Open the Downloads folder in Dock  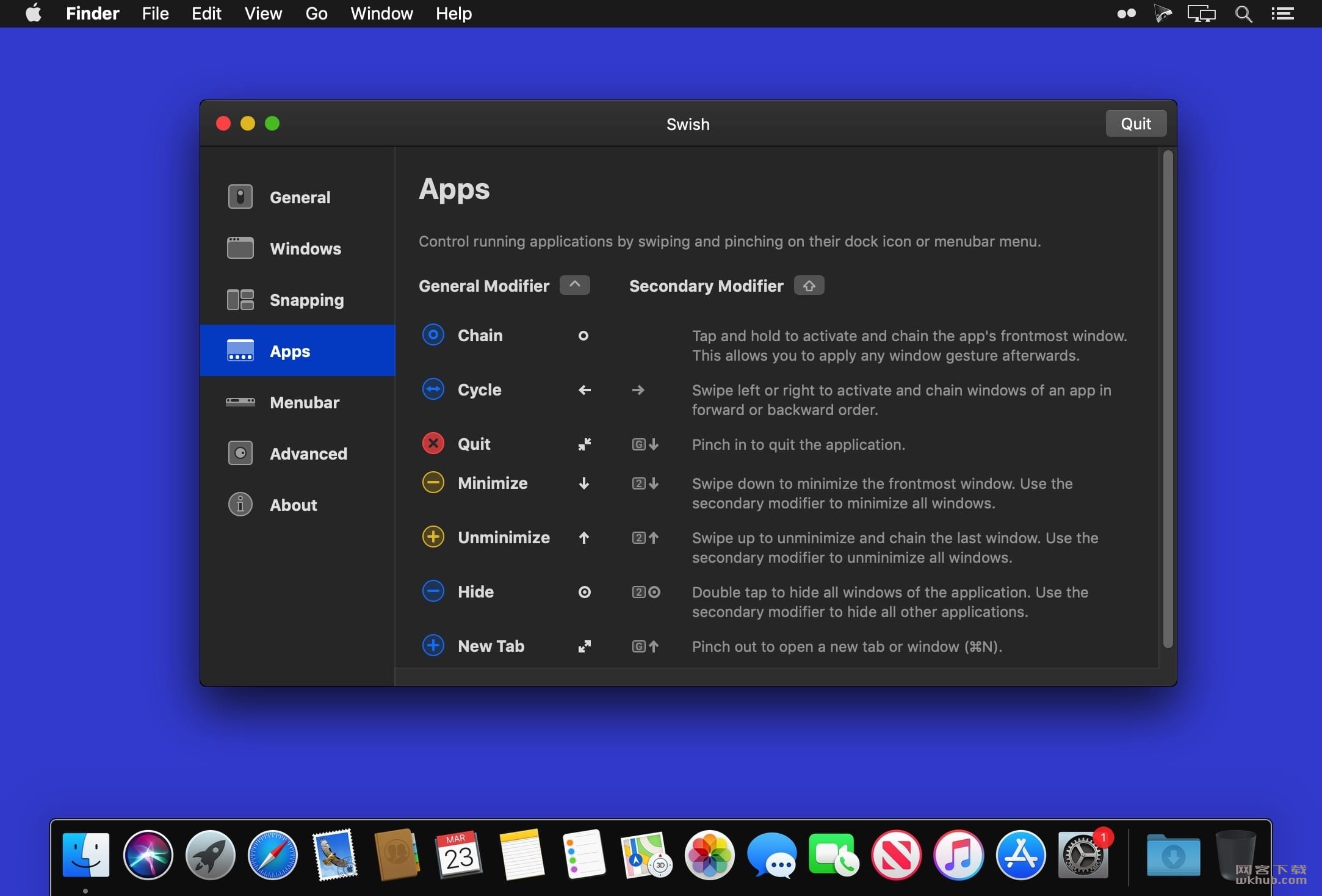[1172, 854]
